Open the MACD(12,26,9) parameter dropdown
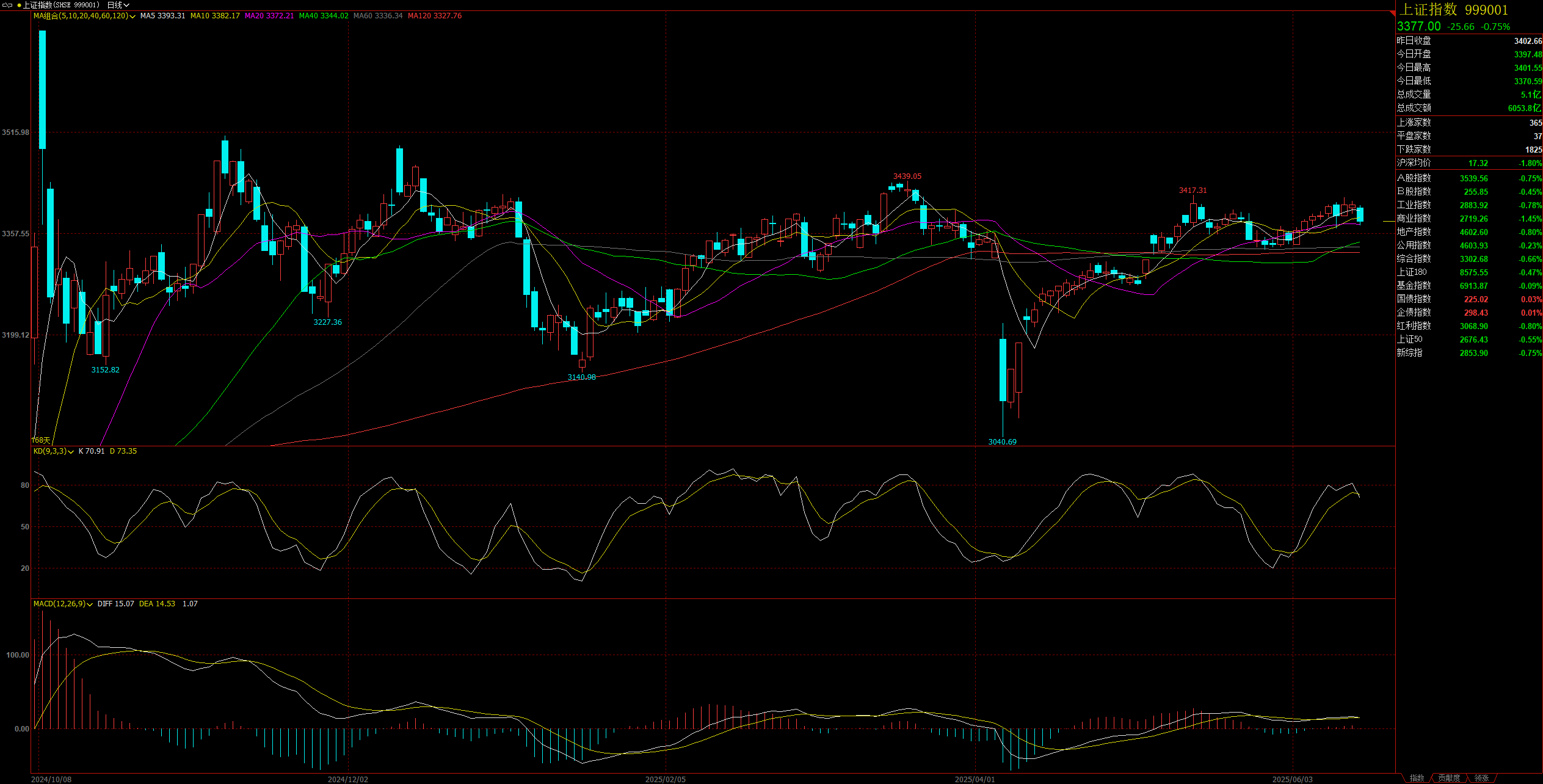 tap(90, 604)
